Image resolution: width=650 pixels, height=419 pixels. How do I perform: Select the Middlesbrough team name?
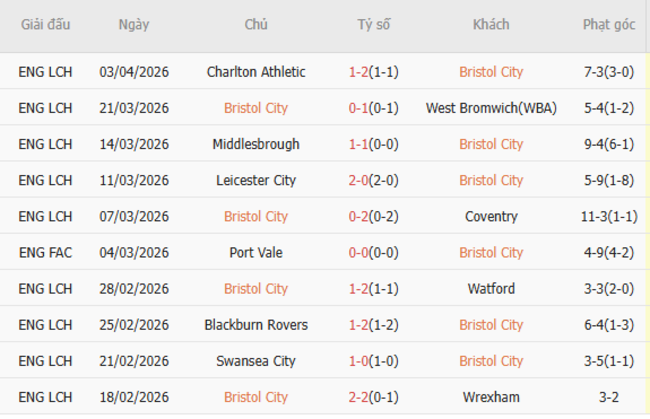256,144
